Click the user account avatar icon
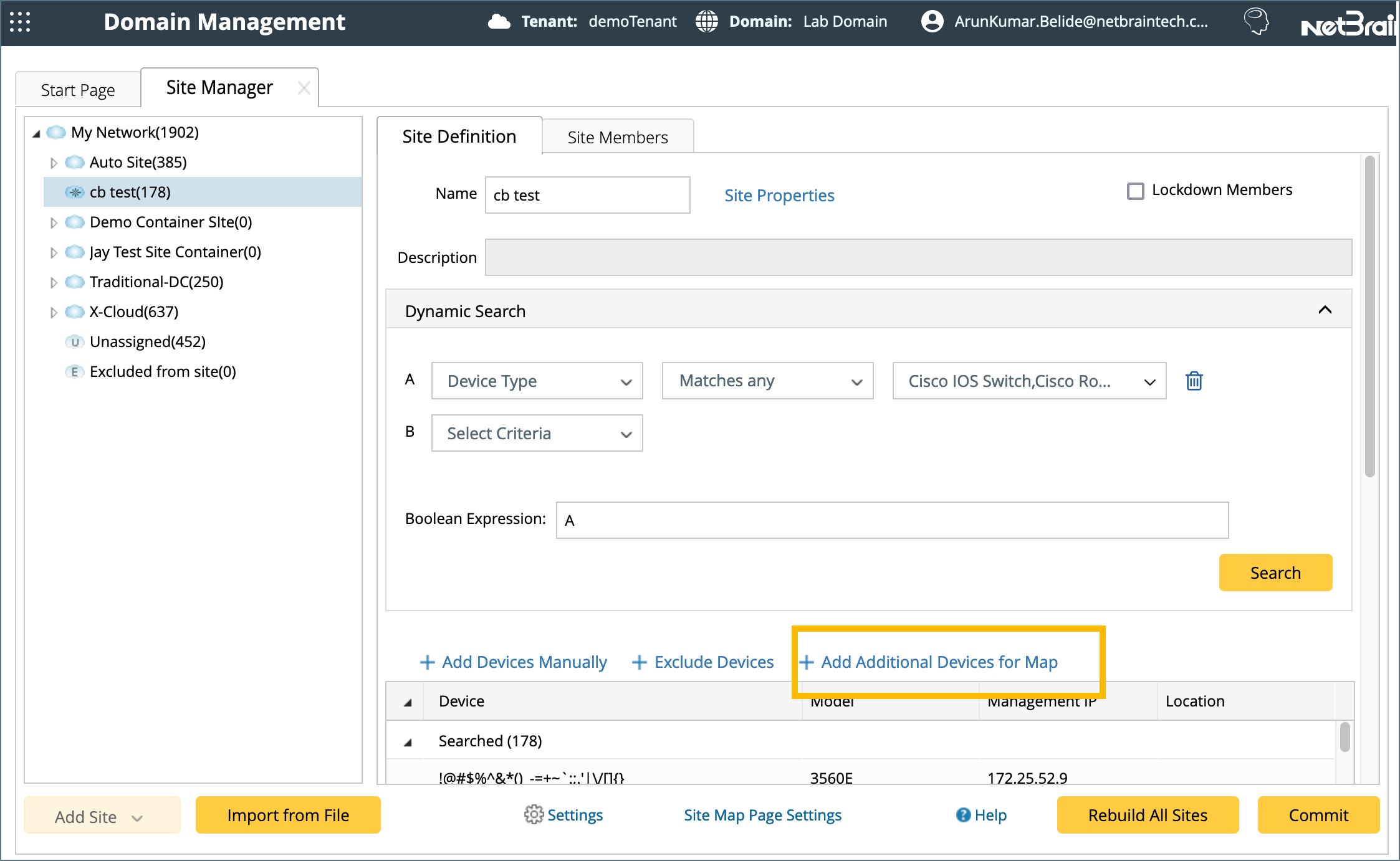 pos(932,22)
